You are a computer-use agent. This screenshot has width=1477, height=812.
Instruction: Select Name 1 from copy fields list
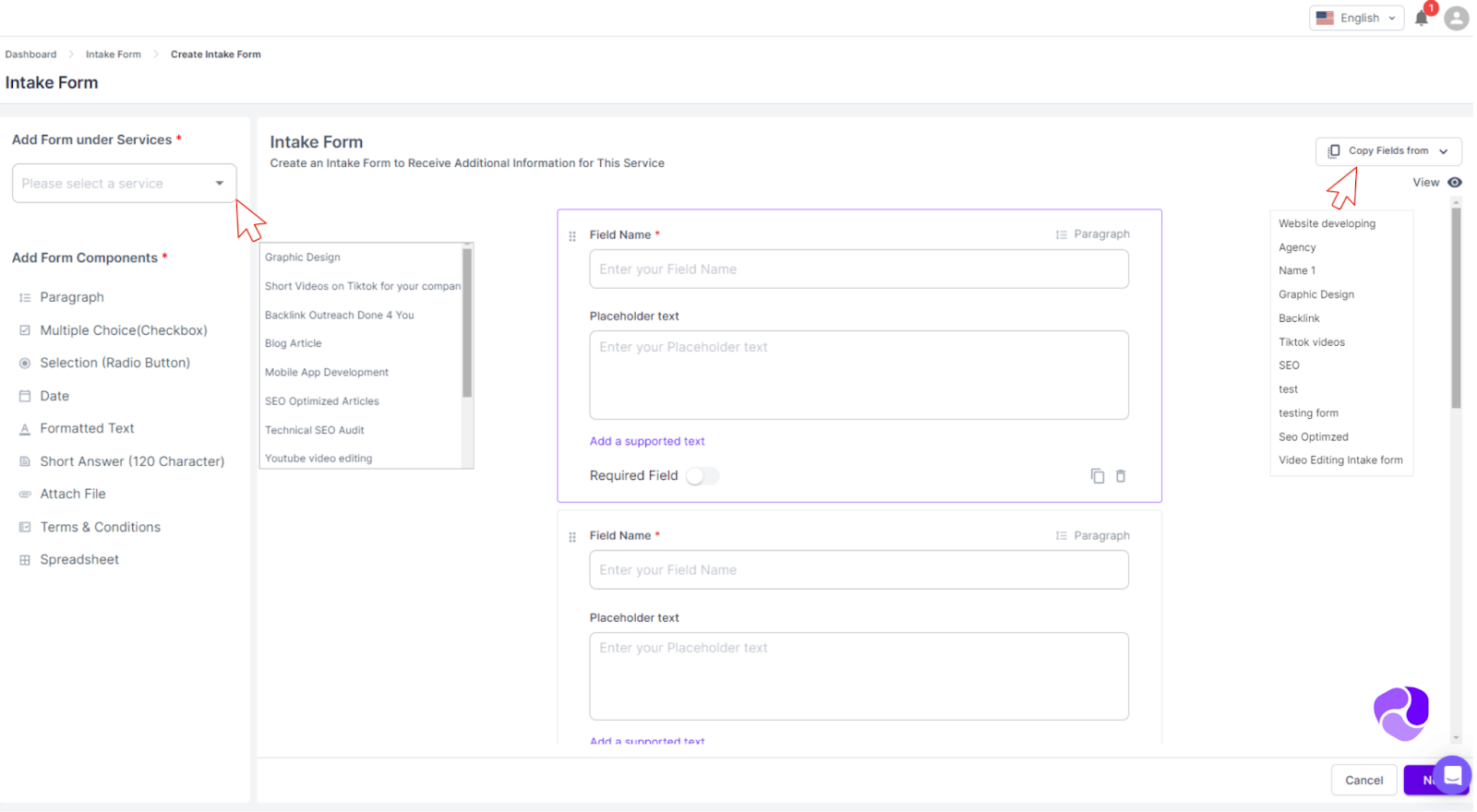[x=1297, y=270]
